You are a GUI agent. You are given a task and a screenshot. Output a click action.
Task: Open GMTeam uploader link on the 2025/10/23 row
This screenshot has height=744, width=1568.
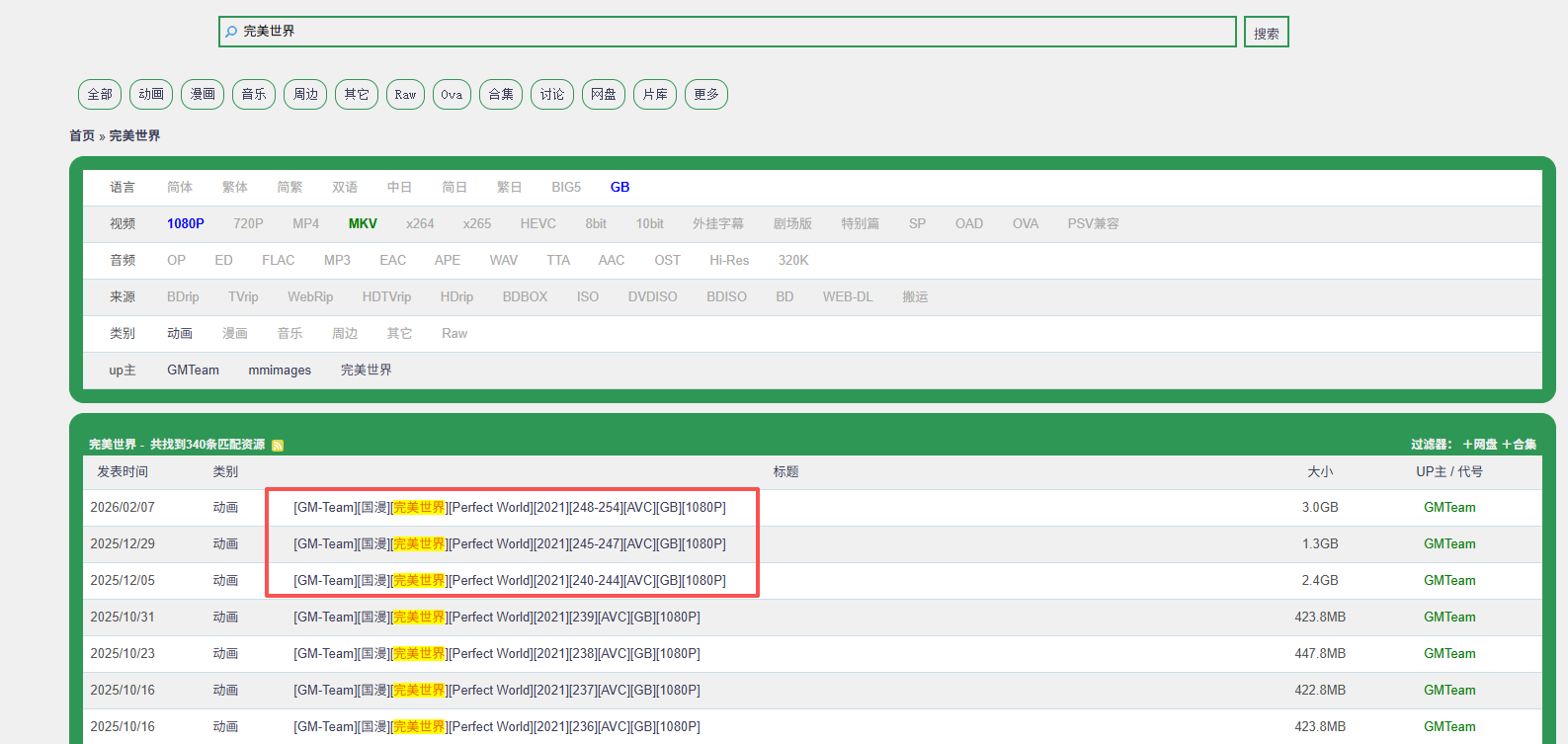pos(1448,654)
